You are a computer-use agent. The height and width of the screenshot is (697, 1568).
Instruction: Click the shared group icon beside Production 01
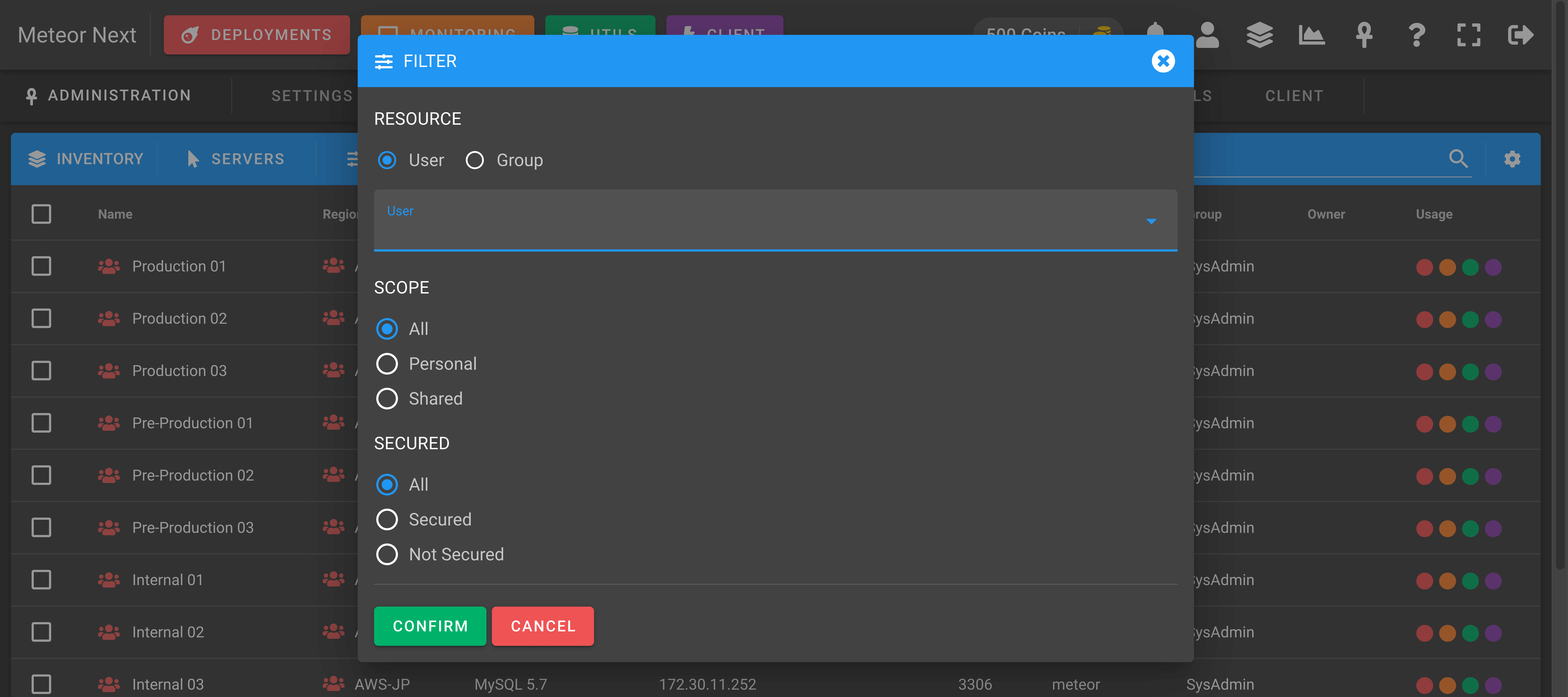(109, 266)
